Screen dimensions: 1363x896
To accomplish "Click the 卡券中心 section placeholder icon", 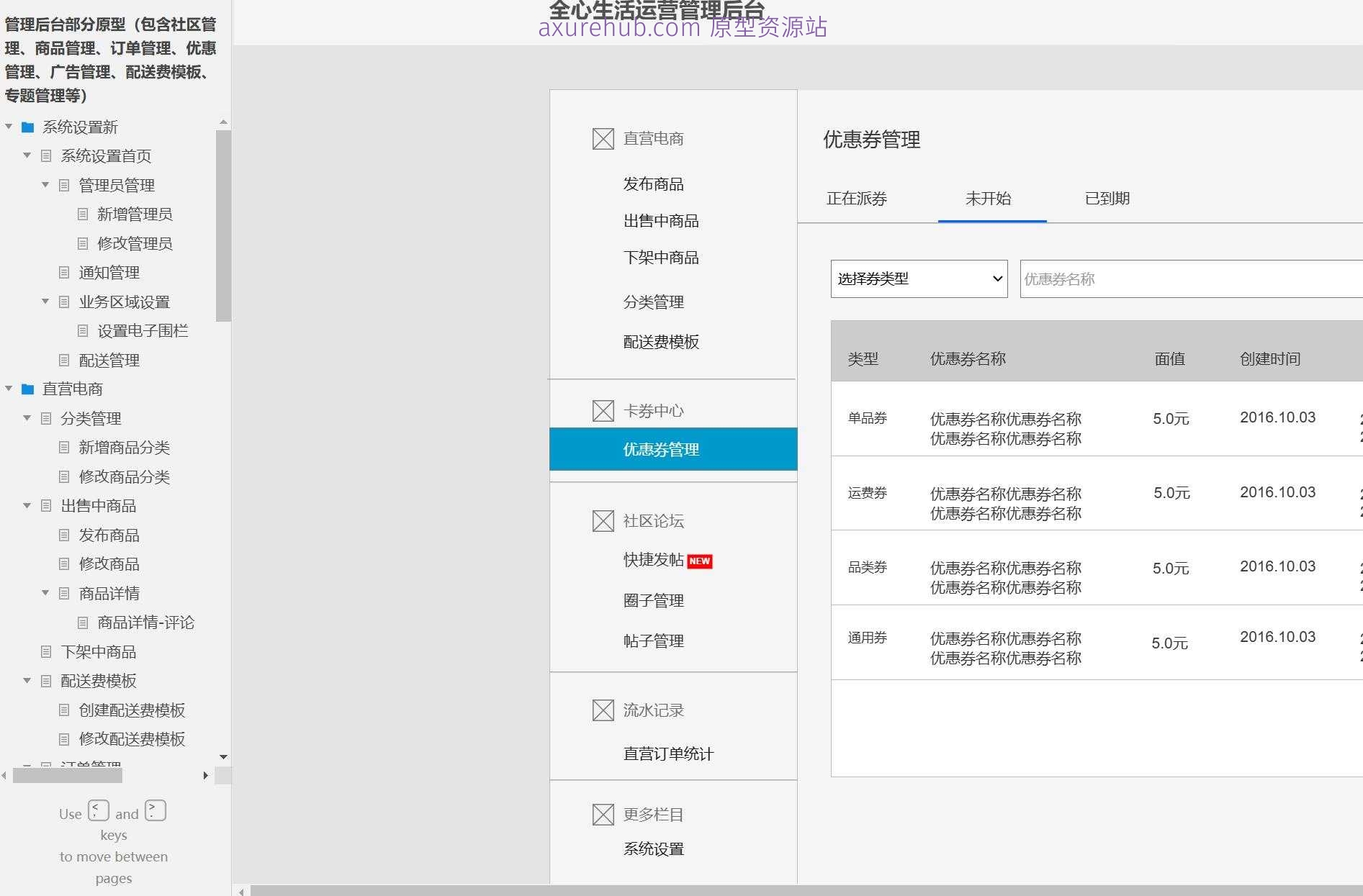I will point(603,411).
